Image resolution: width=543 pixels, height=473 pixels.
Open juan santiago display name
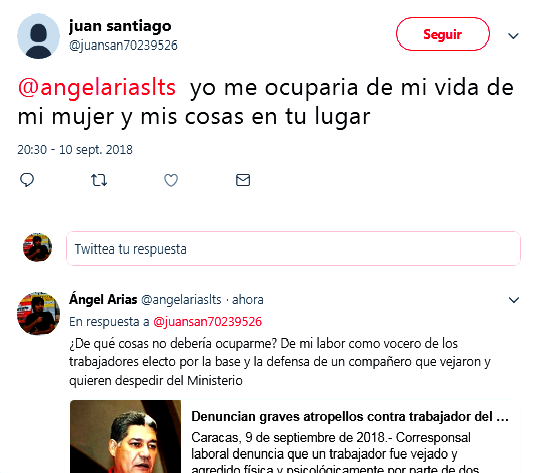coord(120,26)
